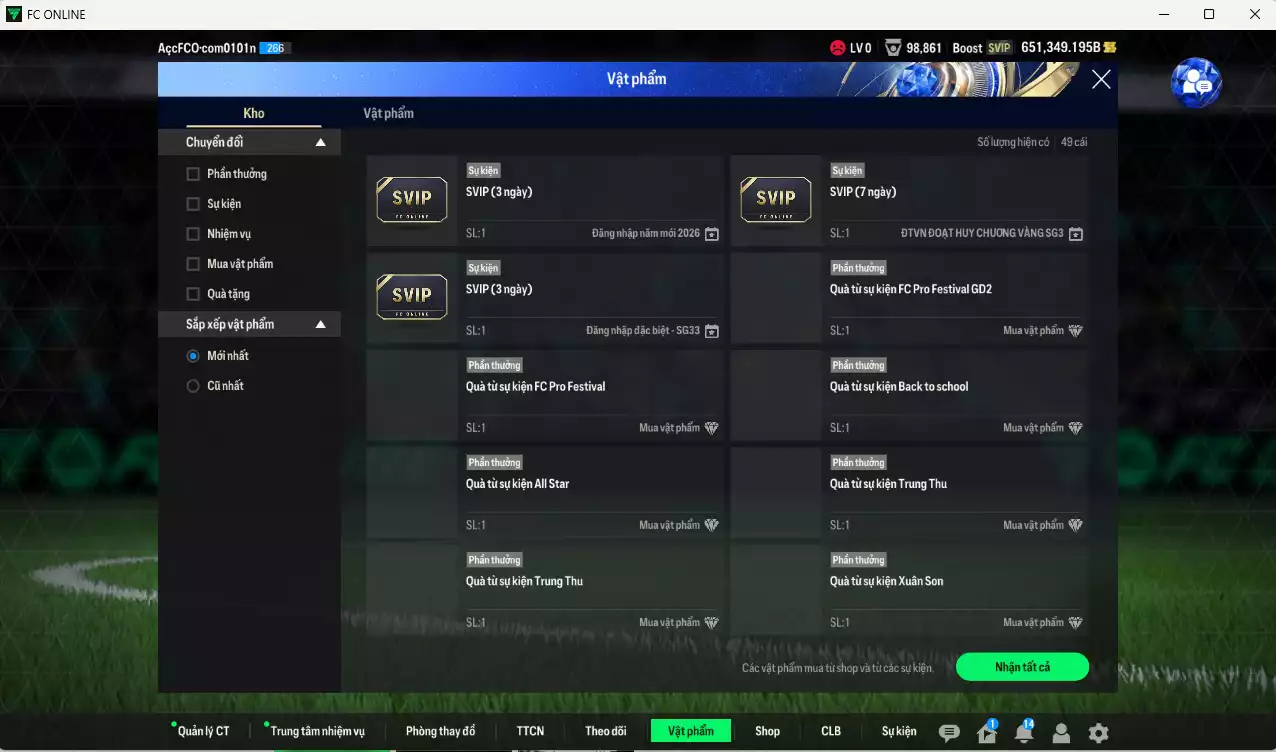Image resolution: width=1276 pixels, height=752 pixels.
Task: Open the settings gear icon
Action: pyautogui.click(x=1098, y=733)
